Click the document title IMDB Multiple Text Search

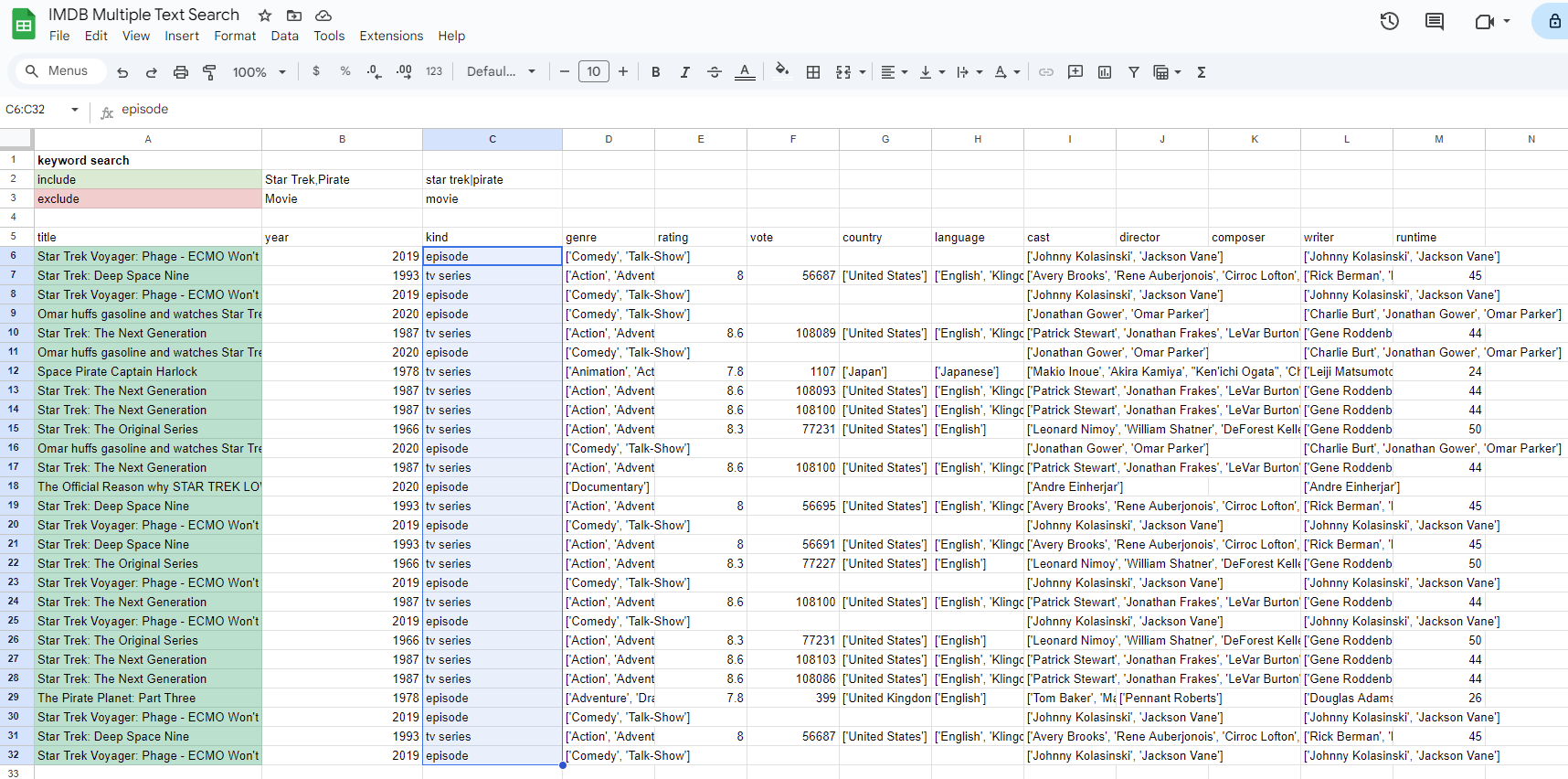point(143,15)
